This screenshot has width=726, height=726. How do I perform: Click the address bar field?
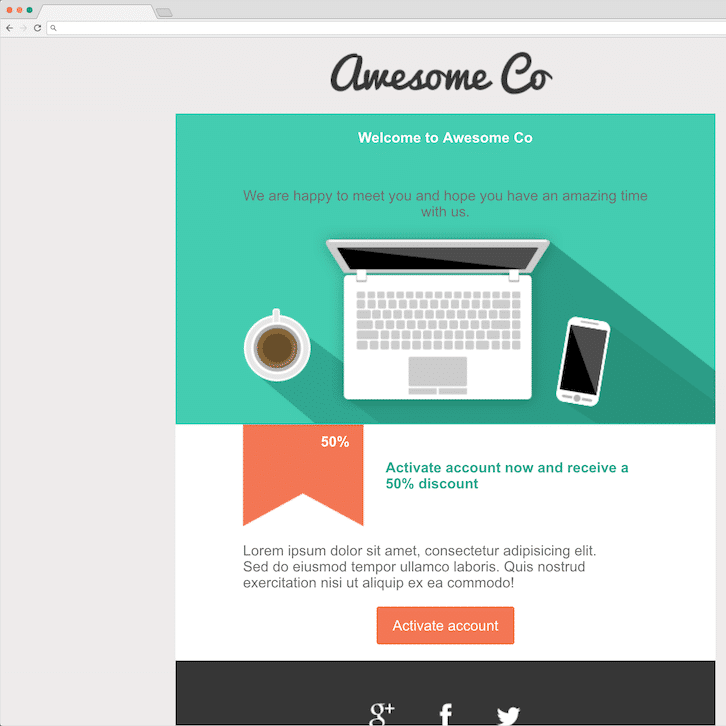coord(386,28)
